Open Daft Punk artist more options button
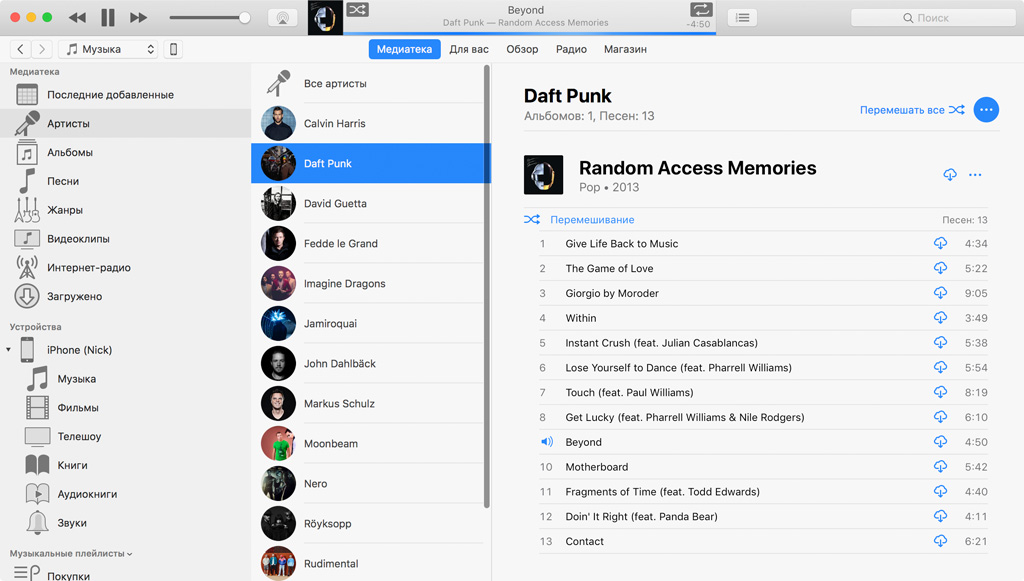Image resolution: width=1024 pixels, height=581 pixels. [x=986, y=110]
